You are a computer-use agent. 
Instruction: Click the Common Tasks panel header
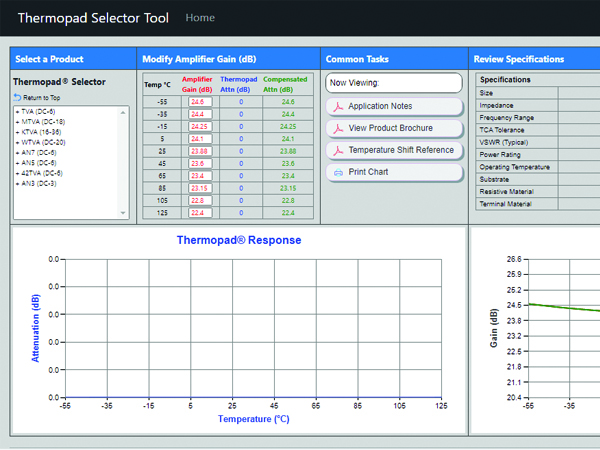395,59
